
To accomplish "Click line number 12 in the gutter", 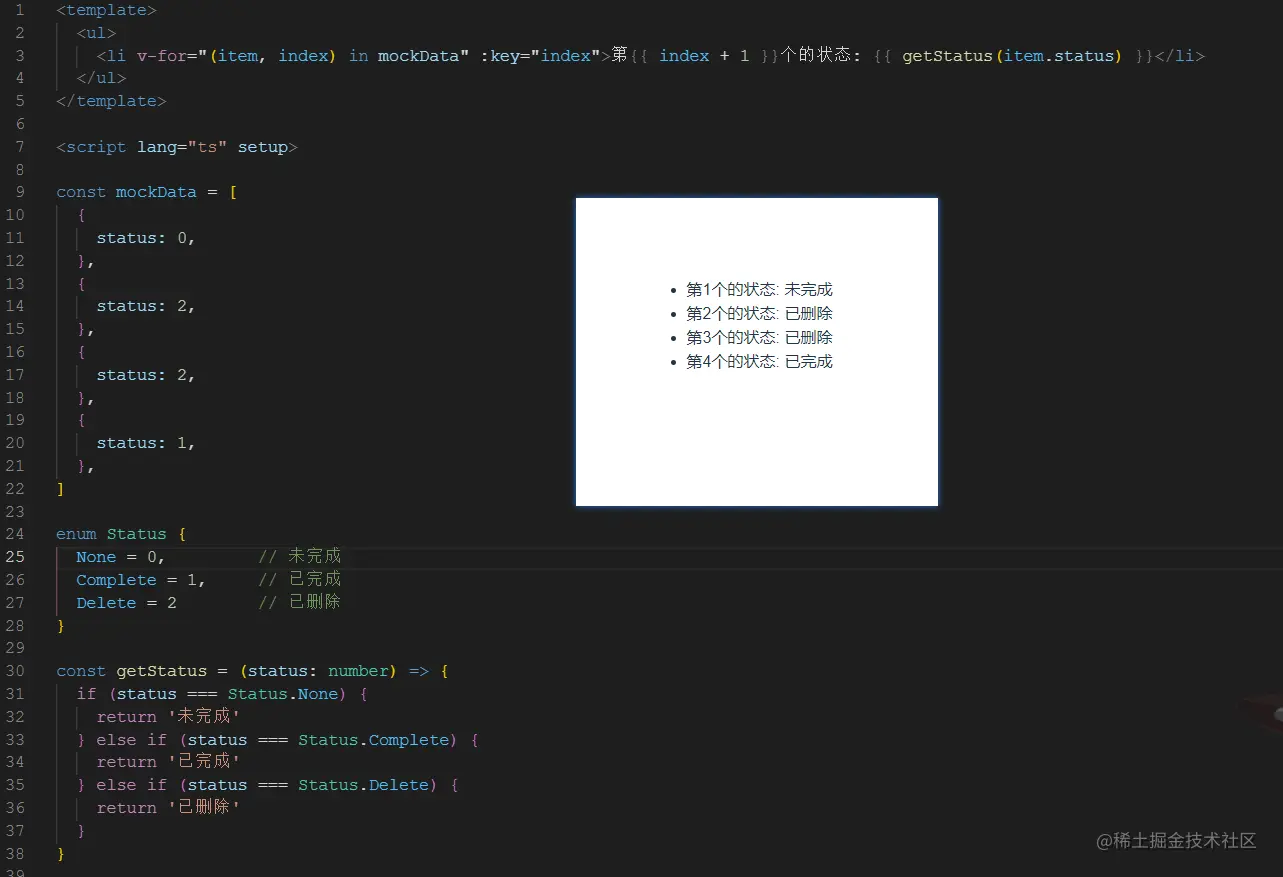I will tap(14, 261).
